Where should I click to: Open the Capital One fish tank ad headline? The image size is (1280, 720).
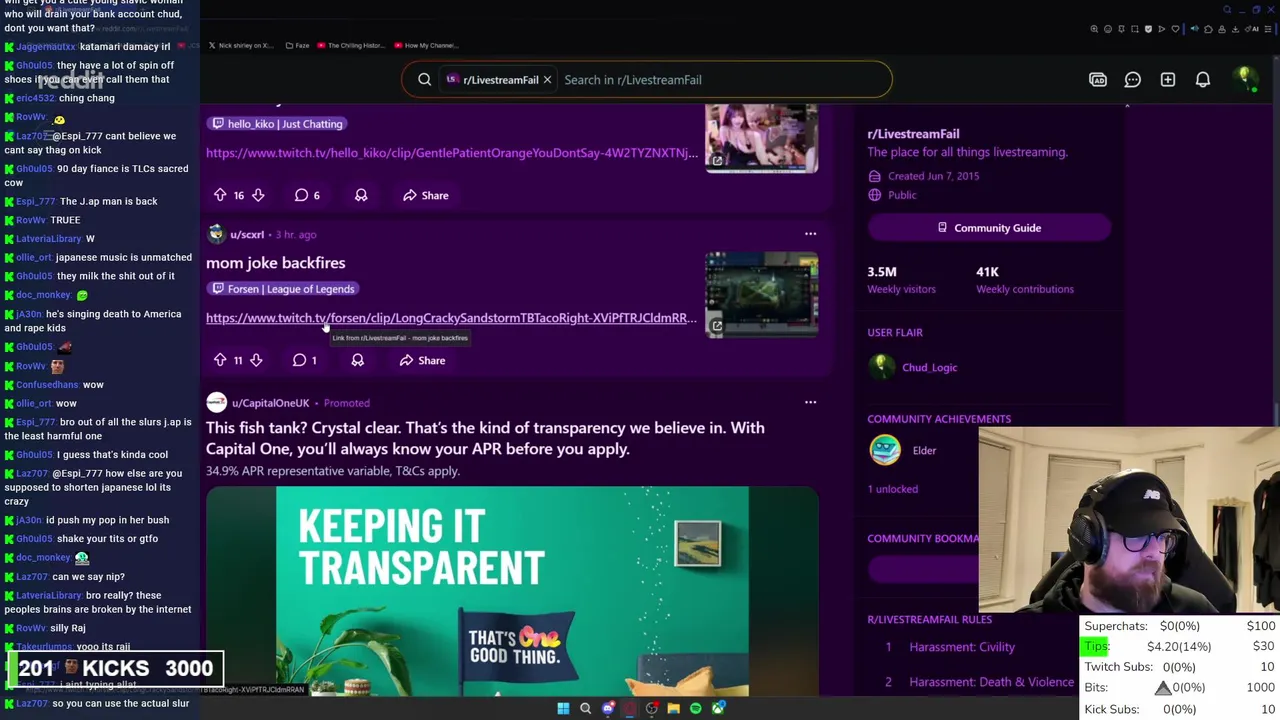(485, 438)
